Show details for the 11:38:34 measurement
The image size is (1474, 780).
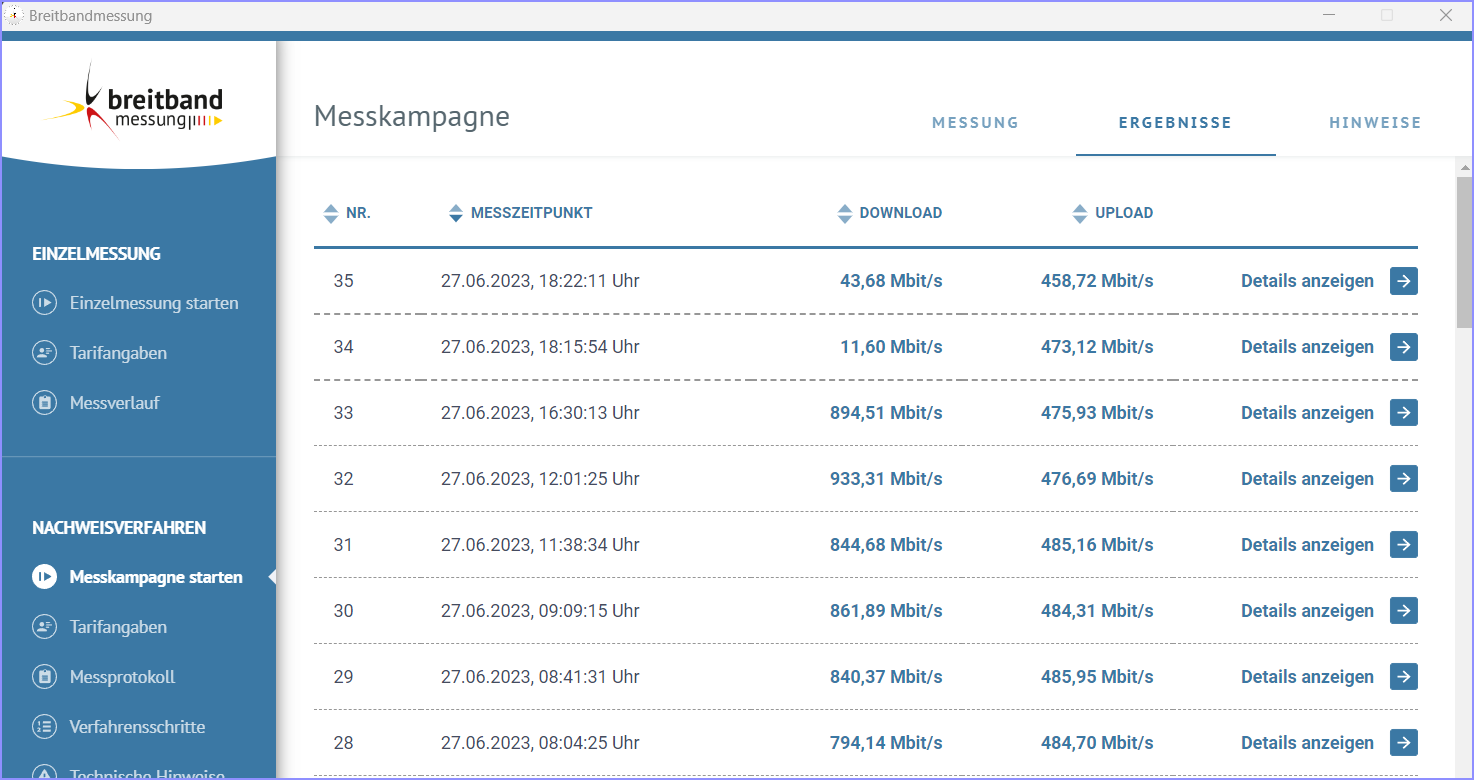pos(1307,545)
